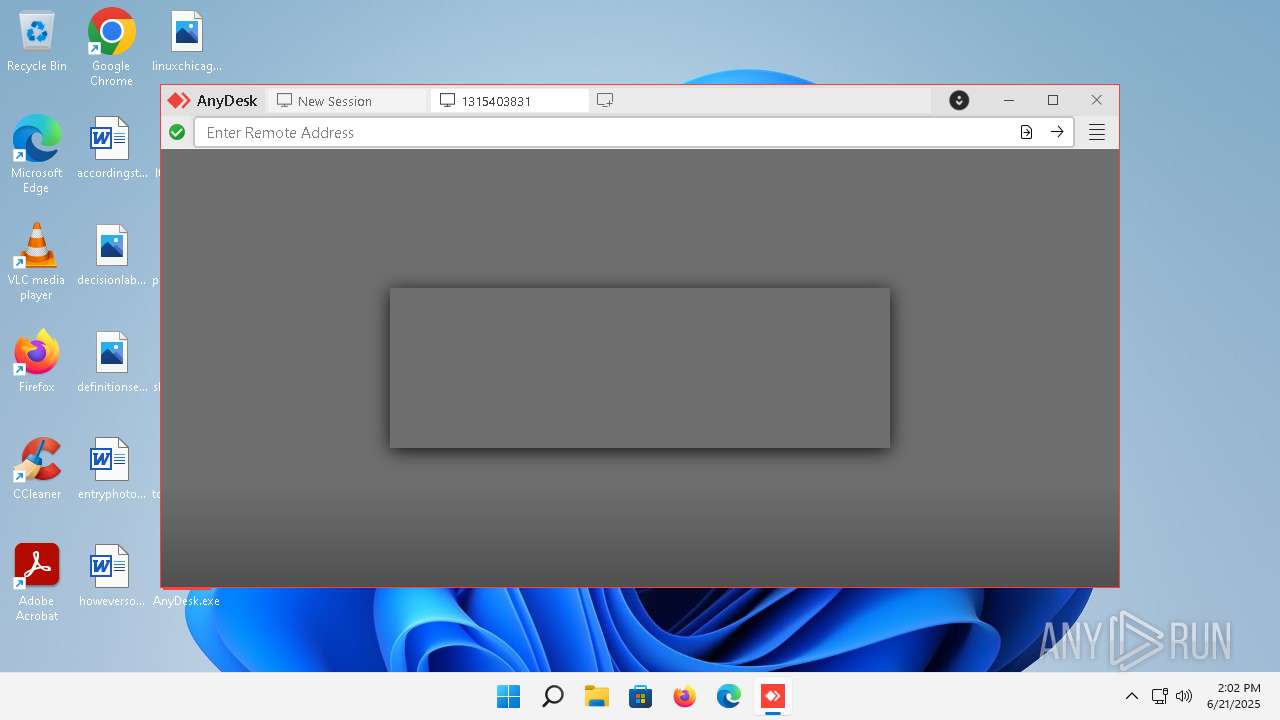
Task: Minimize the AnyDesk window
Action: (x=1009, y=100)
